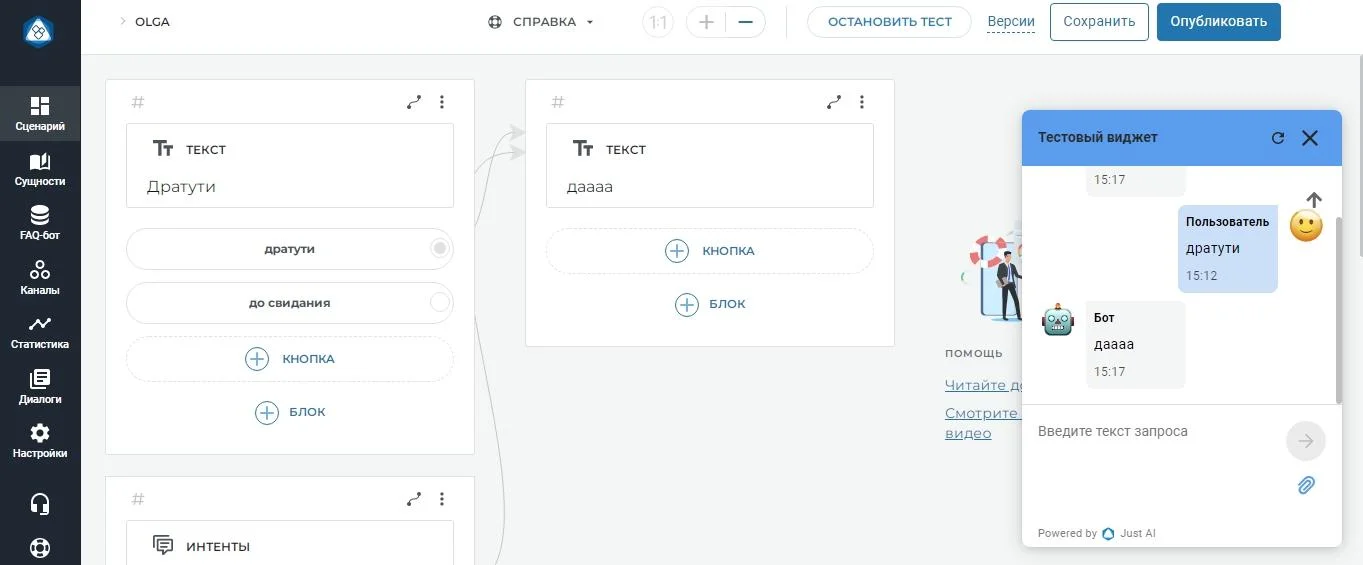Open the FAQ-бот section in sidebar
Image resolution: width=1363 pixels, height=565 pixels.
[x=40, y=223]
